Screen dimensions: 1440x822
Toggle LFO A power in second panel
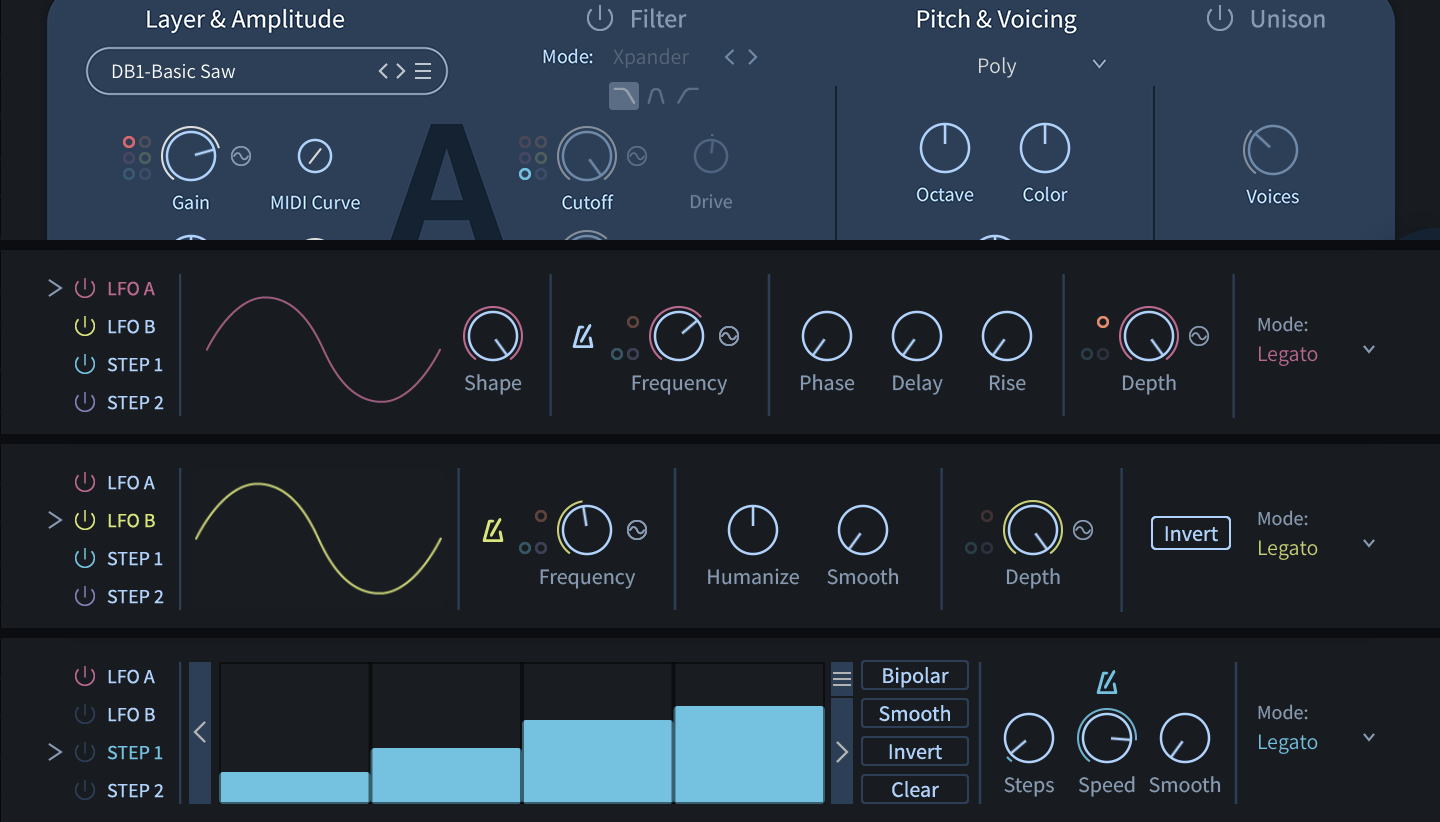tap(85, 483)
